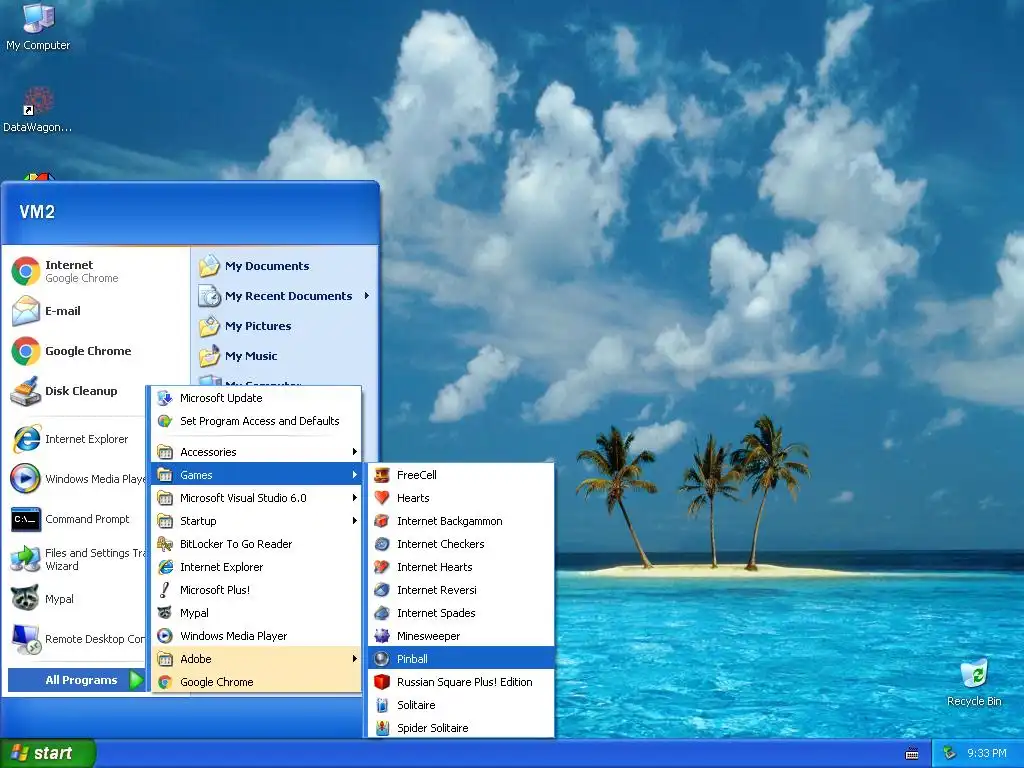Expand the Adobe submenu arrow
The height and width of the screenshot is (768, 1024).
pyautogui.click(x=355, y=658)
